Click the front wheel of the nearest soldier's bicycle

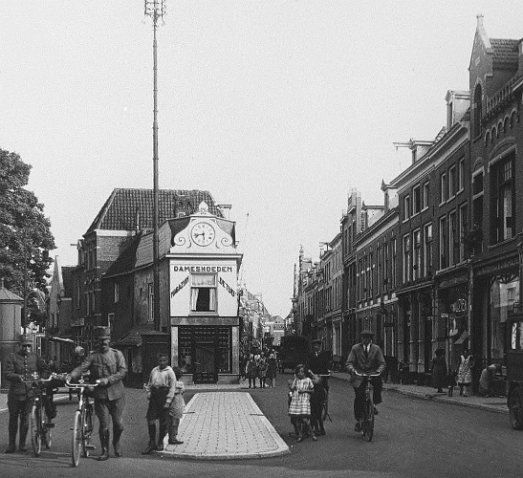pyautogui.click(x=77, y=439)
